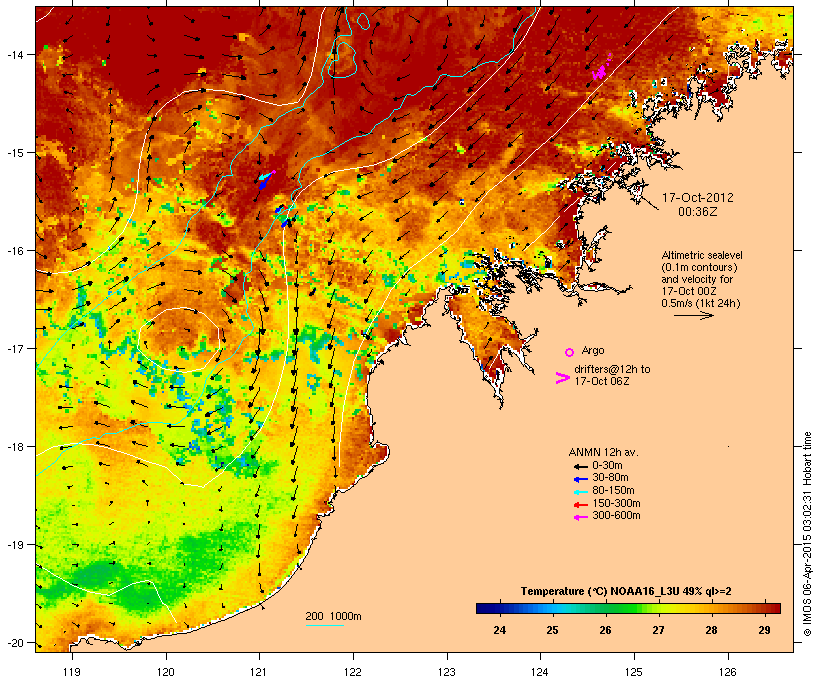The image size is (820, 680).
Task: Click the longitude axis label 125
Action: click(634, 672)
